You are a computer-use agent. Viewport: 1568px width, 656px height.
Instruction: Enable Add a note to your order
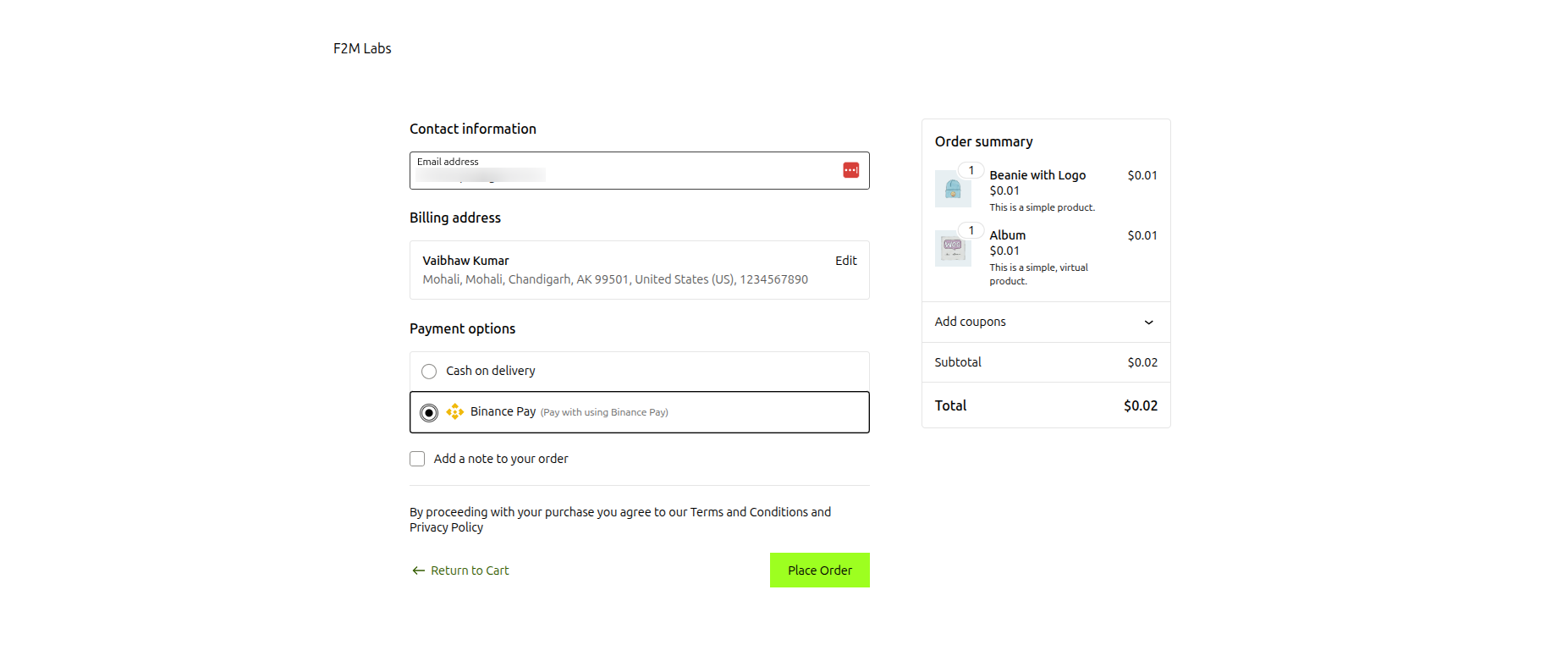pos(417,459)
